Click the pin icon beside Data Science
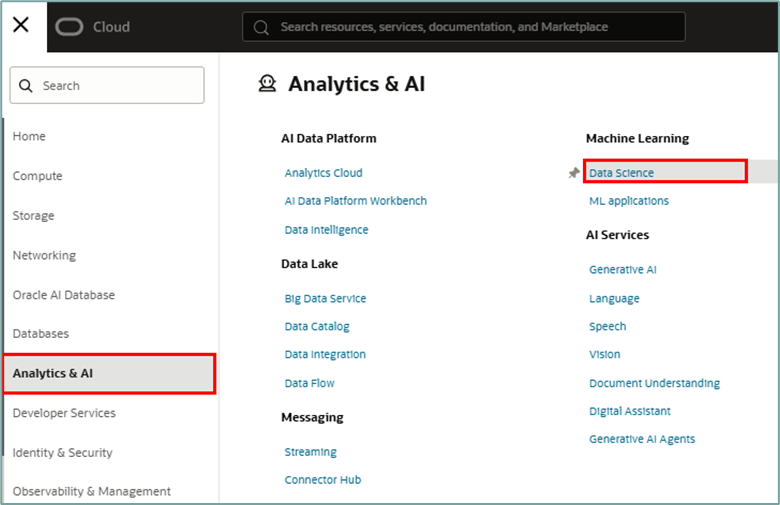 (574, 173)
